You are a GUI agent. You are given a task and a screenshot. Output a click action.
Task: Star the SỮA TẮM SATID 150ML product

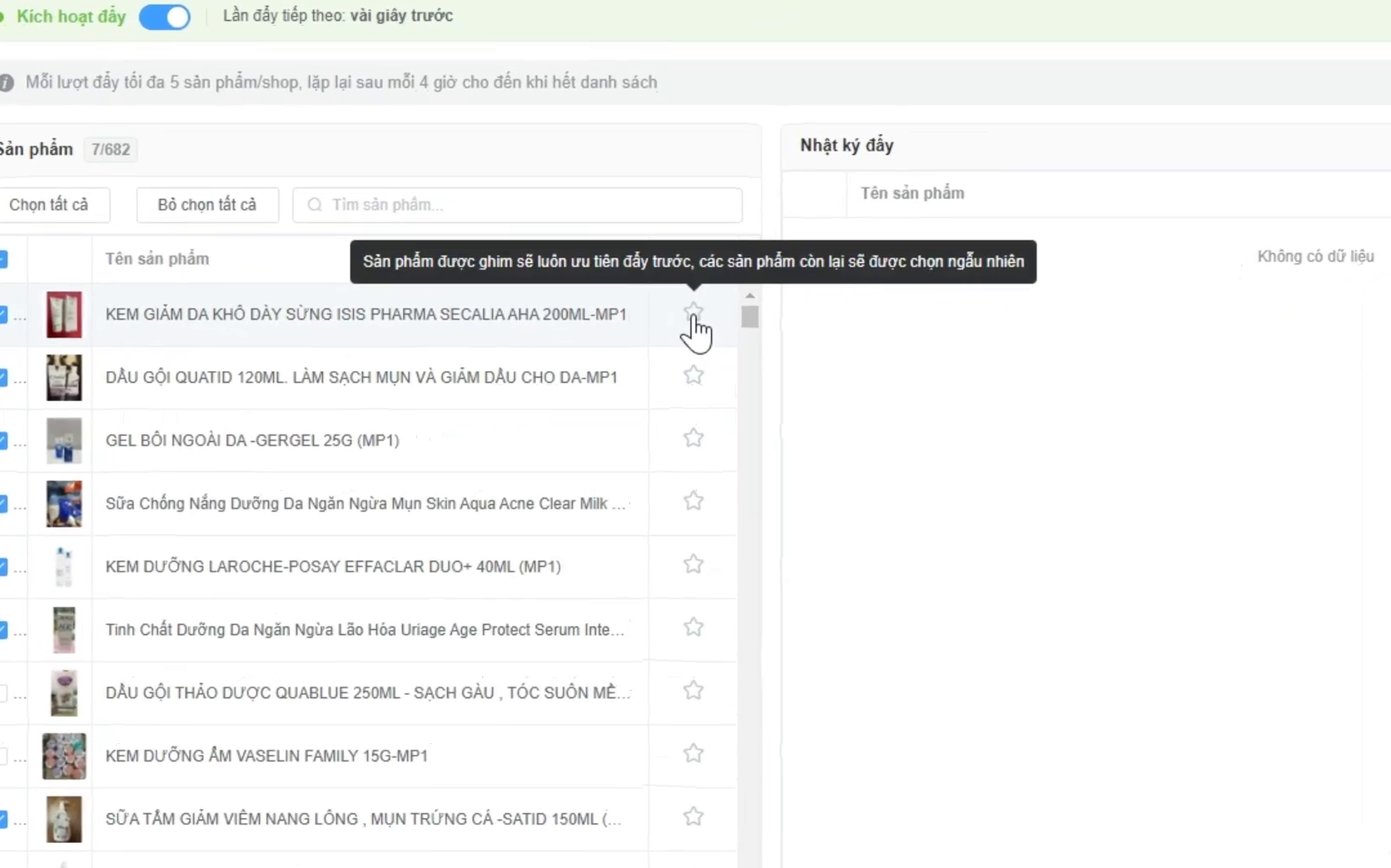[x=693, y=816]
